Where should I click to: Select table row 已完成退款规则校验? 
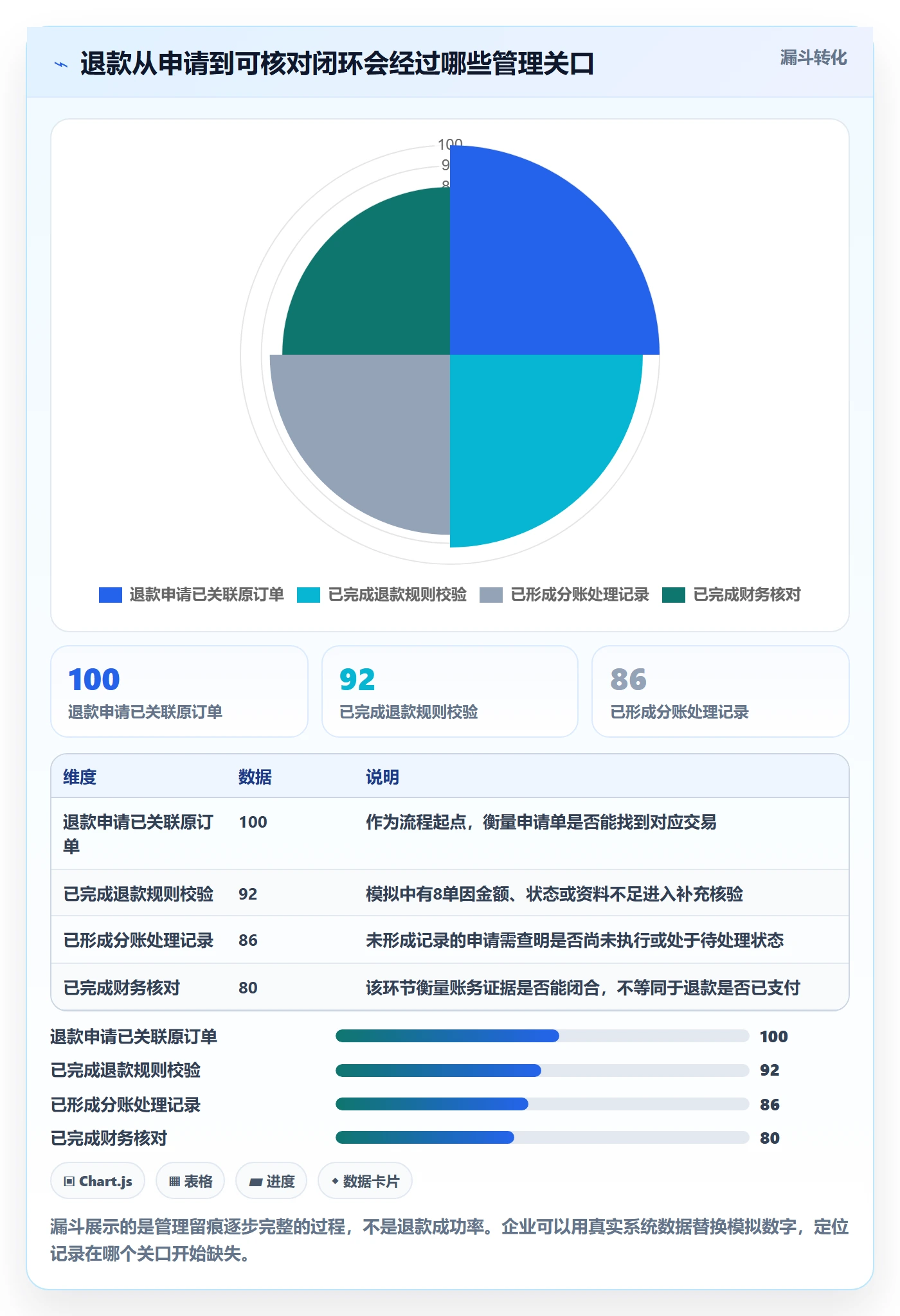coord(450,893)
